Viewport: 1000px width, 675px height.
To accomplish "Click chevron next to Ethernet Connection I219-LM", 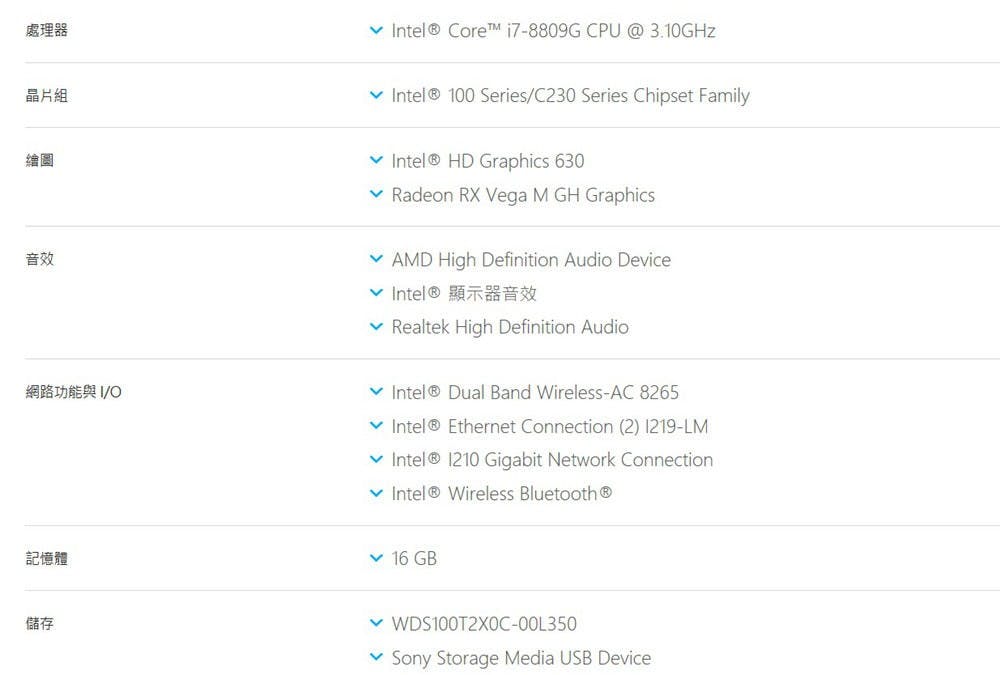I will tap(376, 427).
